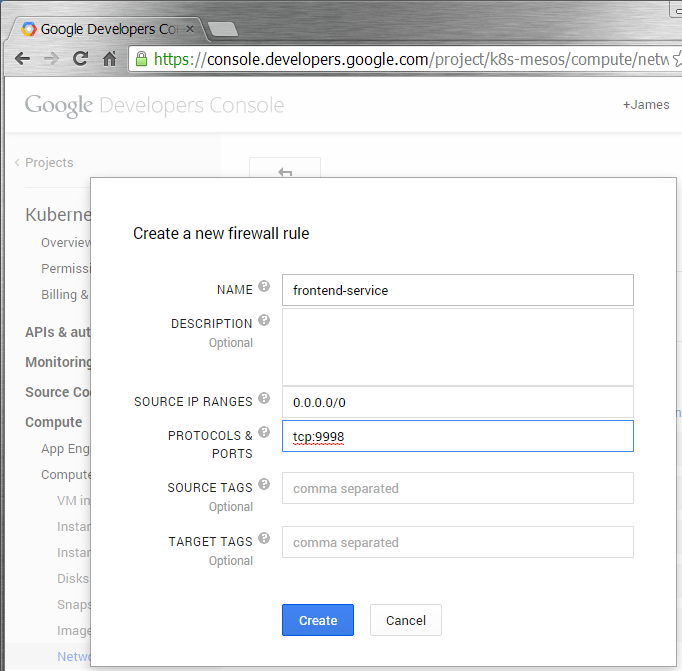The image size is (682, 671).
Task: Switch to Google Developers Console tab
Action: tap(105, 29)
